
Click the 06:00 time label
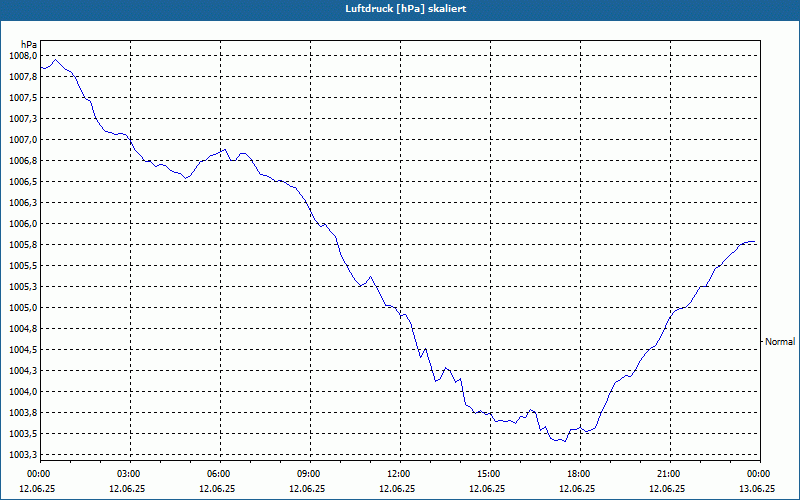(220, 474)
